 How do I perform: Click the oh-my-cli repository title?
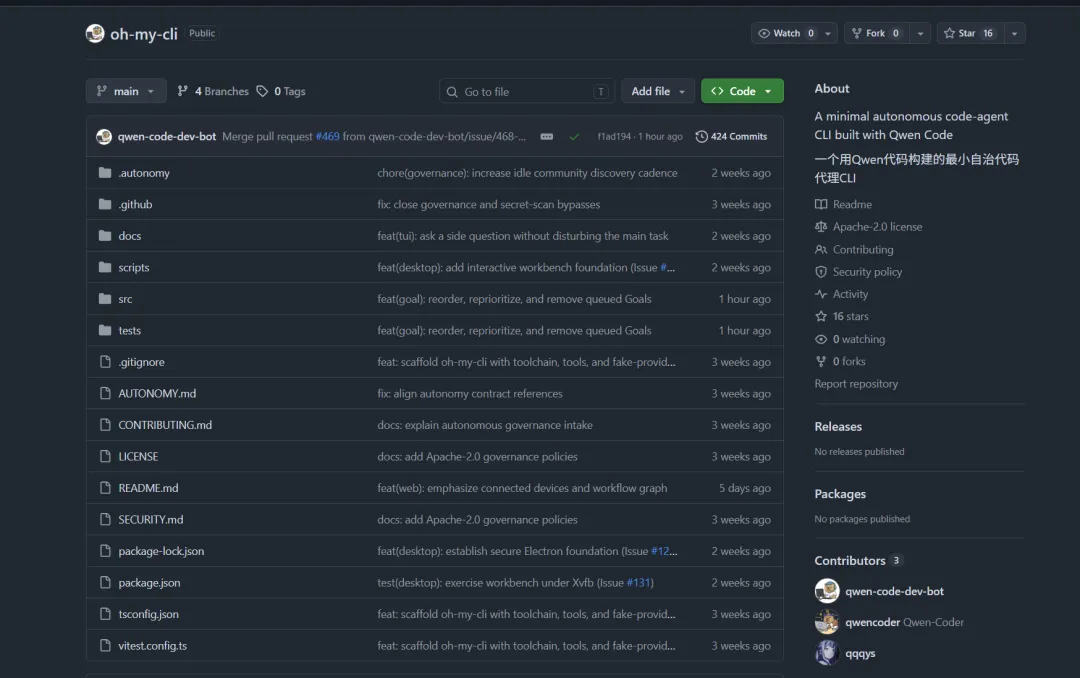[x=144, y=34]
